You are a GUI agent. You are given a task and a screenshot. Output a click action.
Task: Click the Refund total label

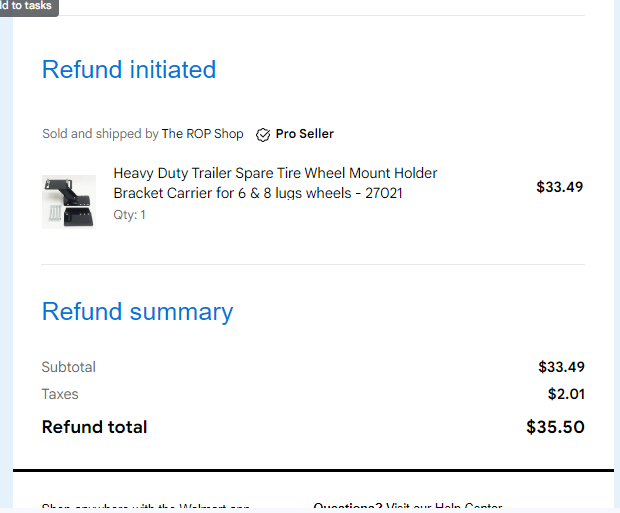[x=95, y=427]
